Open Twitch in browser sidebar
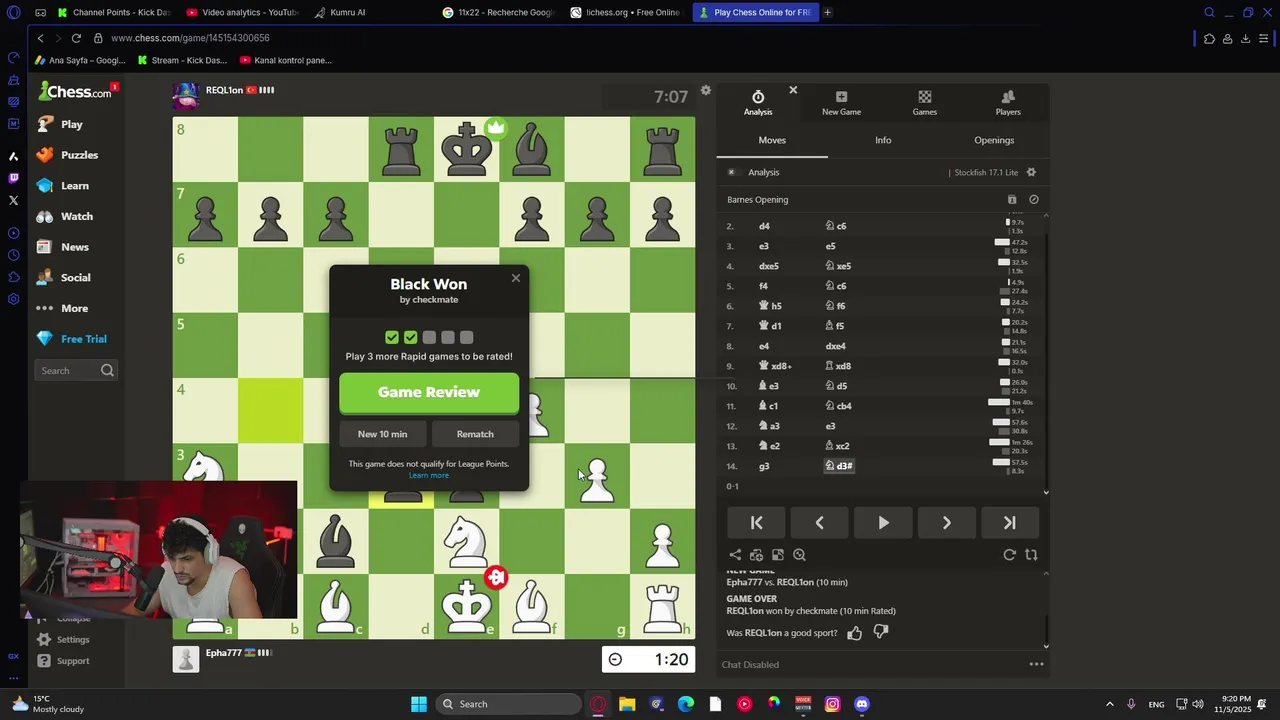1280x720 pixels. tap(13, 178)
